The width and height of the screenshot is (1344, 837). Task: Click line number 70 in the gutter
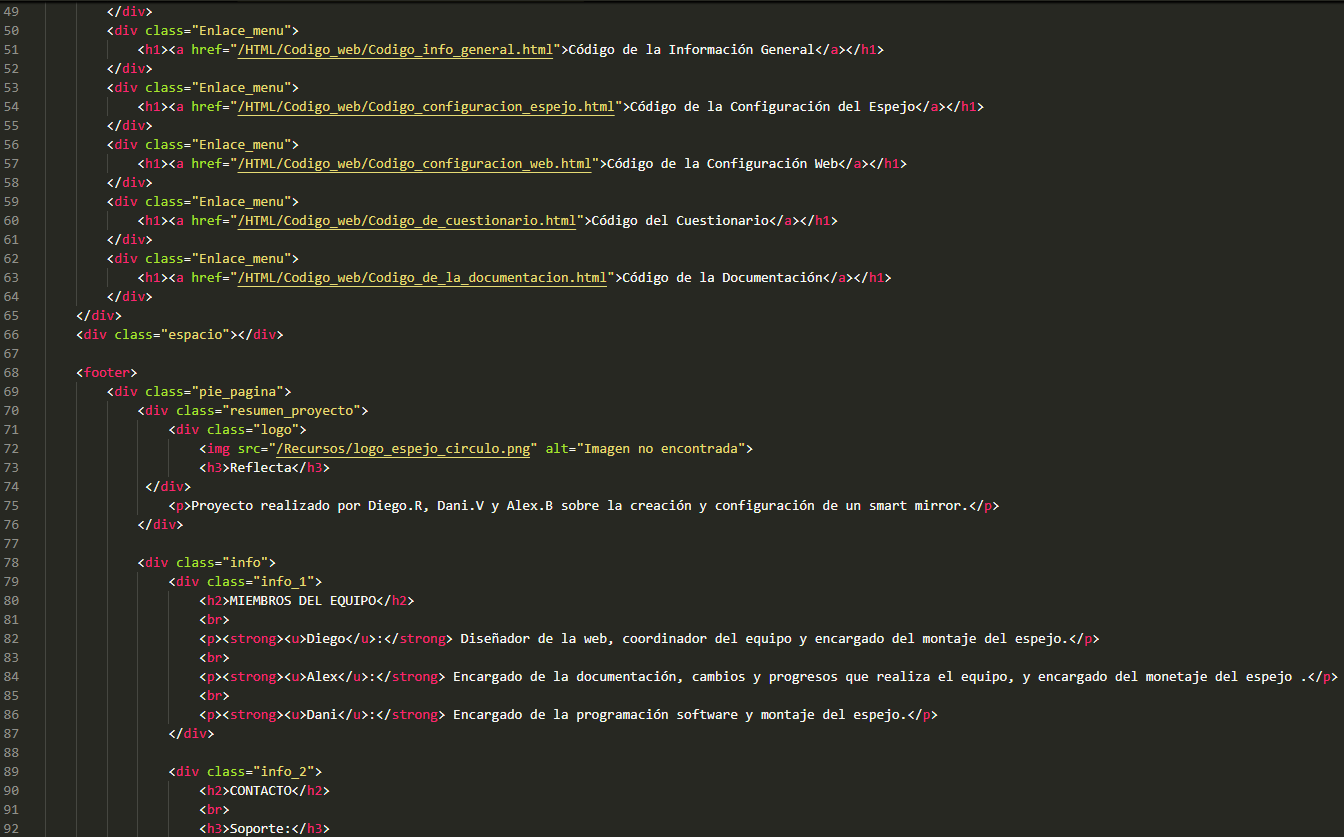pos(11,411)
